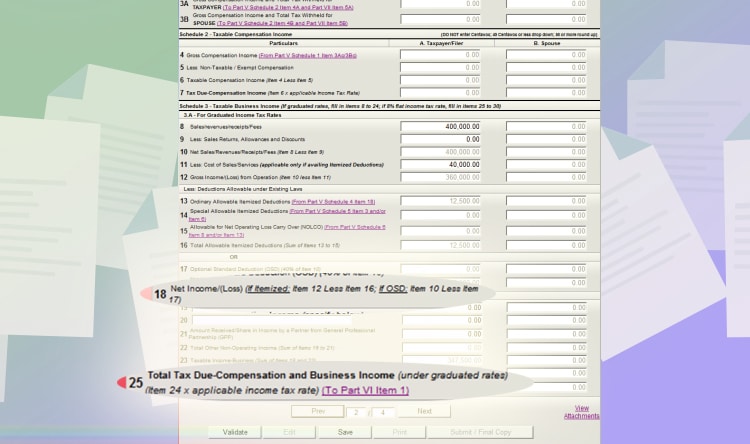Click Taxpayer Sales Returns, Allowances and Discounts field

(441, 140)
